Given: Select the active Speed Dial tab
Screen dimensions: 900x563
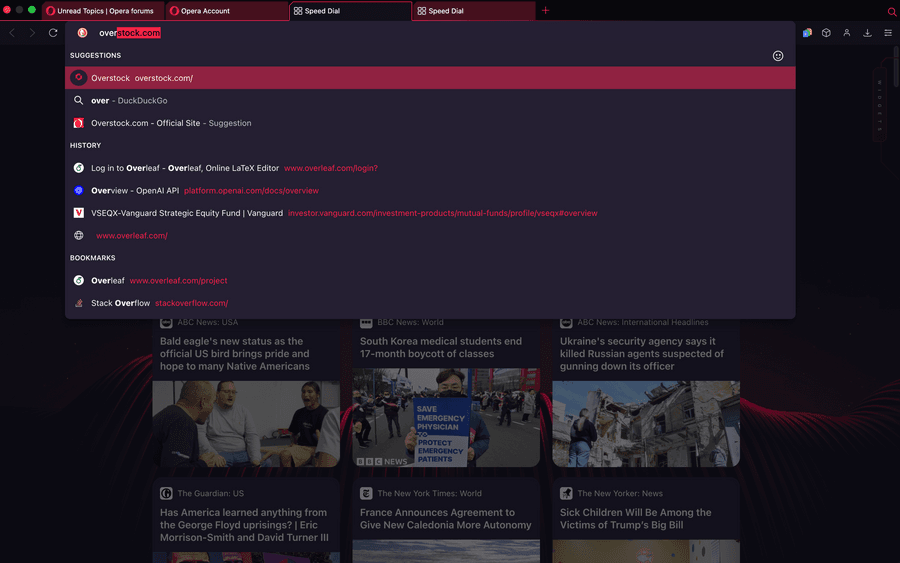Looking at the screenshot, I should pos(351,11).
